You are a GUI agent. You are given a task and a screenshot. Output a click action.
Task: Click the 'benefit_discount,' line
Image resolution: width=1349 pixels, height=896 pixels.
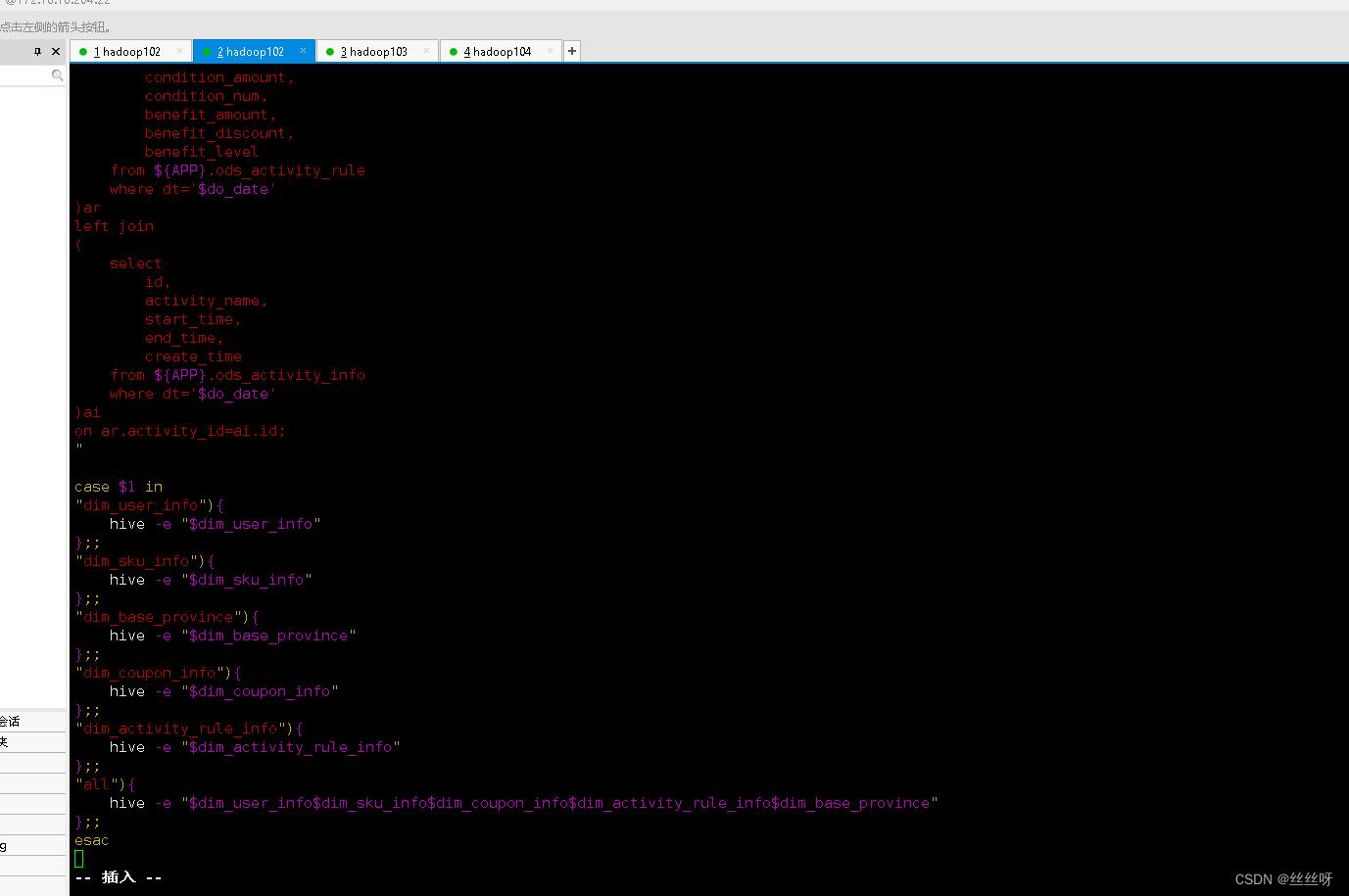219,133
